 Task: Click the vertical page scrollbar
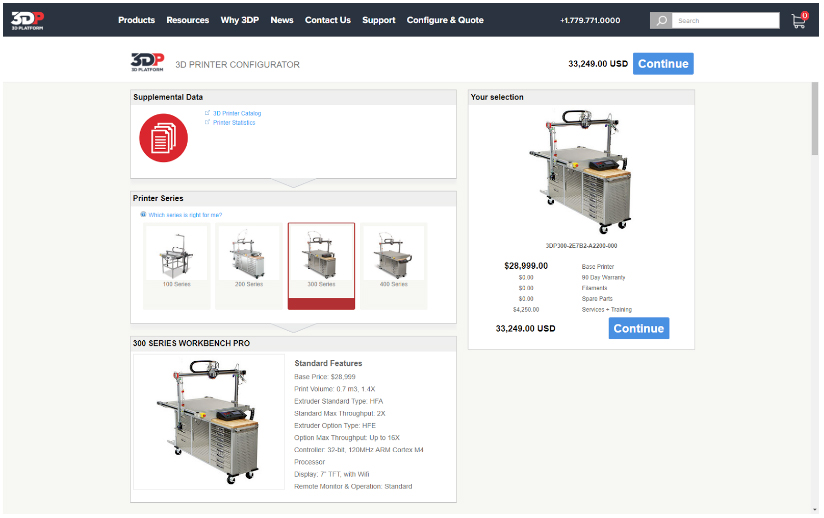pyautogui.click(x=815, y=118)
